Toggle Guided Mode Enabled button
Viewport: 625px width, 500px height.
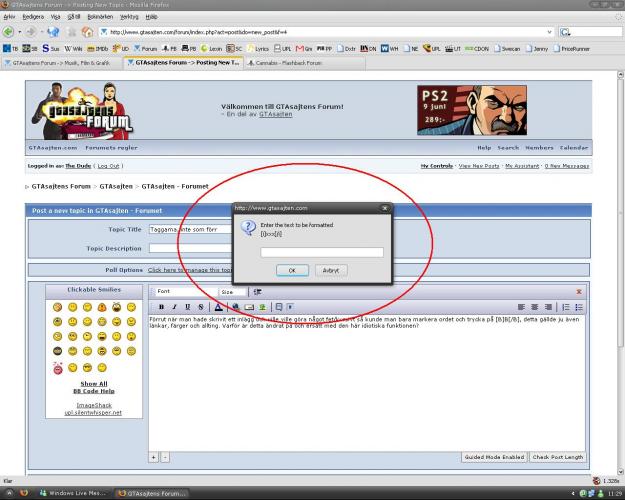[x=493, y=457]
